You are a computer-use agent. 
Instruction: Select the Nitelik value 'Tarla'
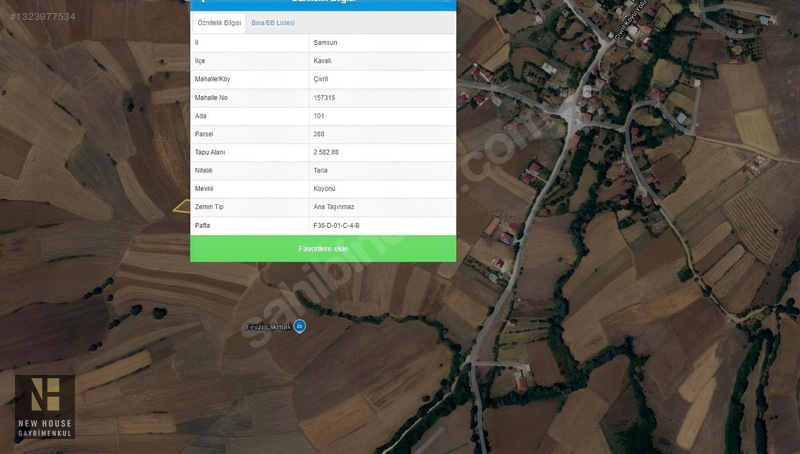click(x=320, y=170)
